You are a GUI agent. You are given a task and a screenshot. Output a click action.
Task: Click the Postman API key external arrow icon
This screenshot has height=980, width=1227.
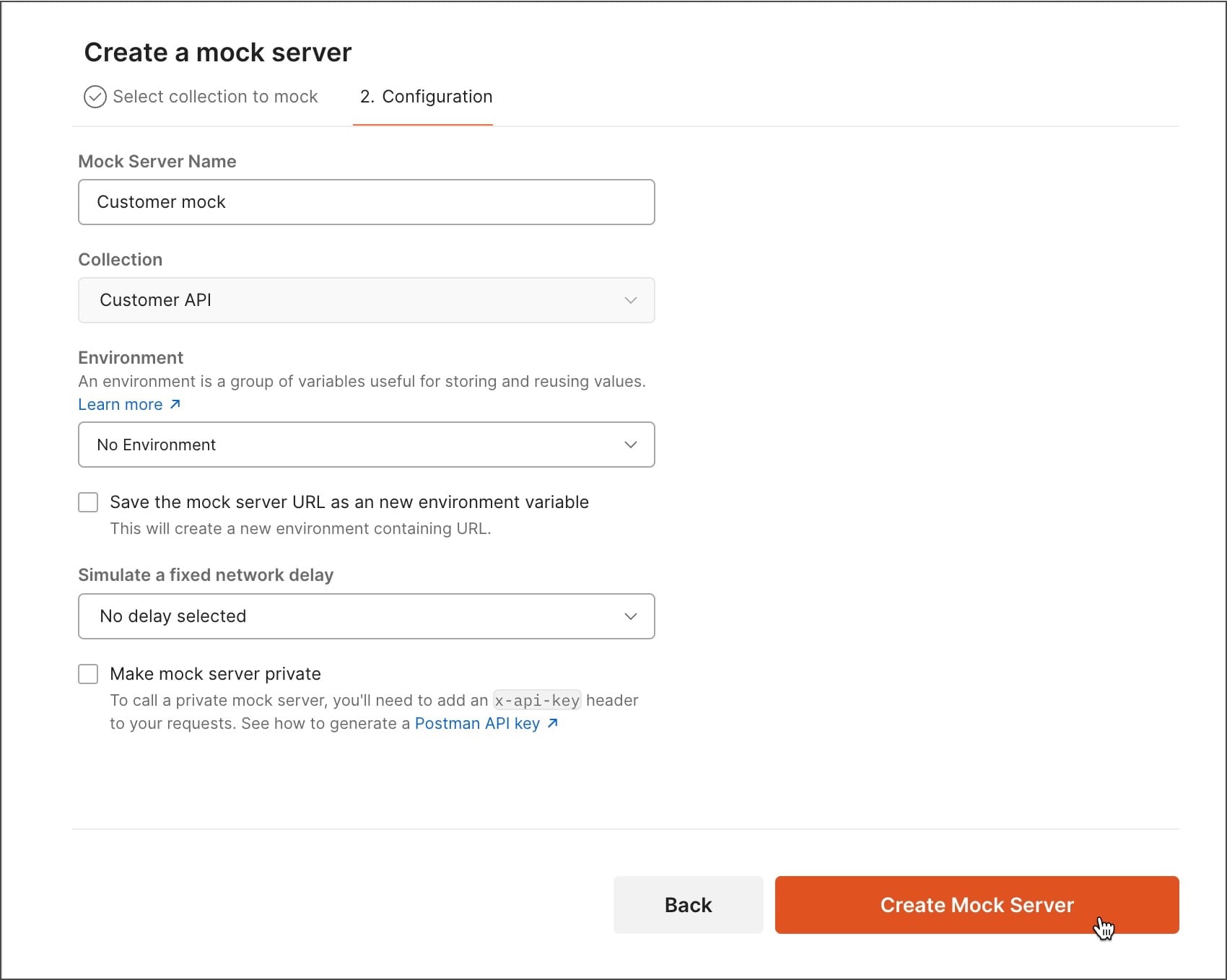pos(553,723)
